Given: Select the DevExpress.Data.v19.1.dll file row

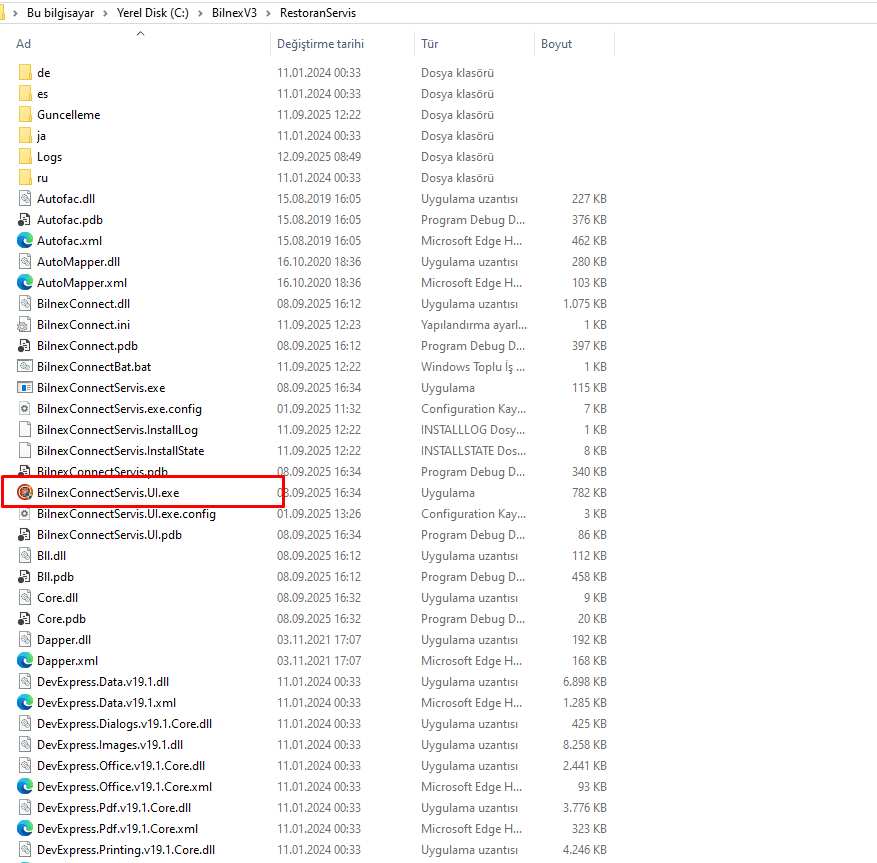Looking at the screenshot, I should click(x=102, y=681).
